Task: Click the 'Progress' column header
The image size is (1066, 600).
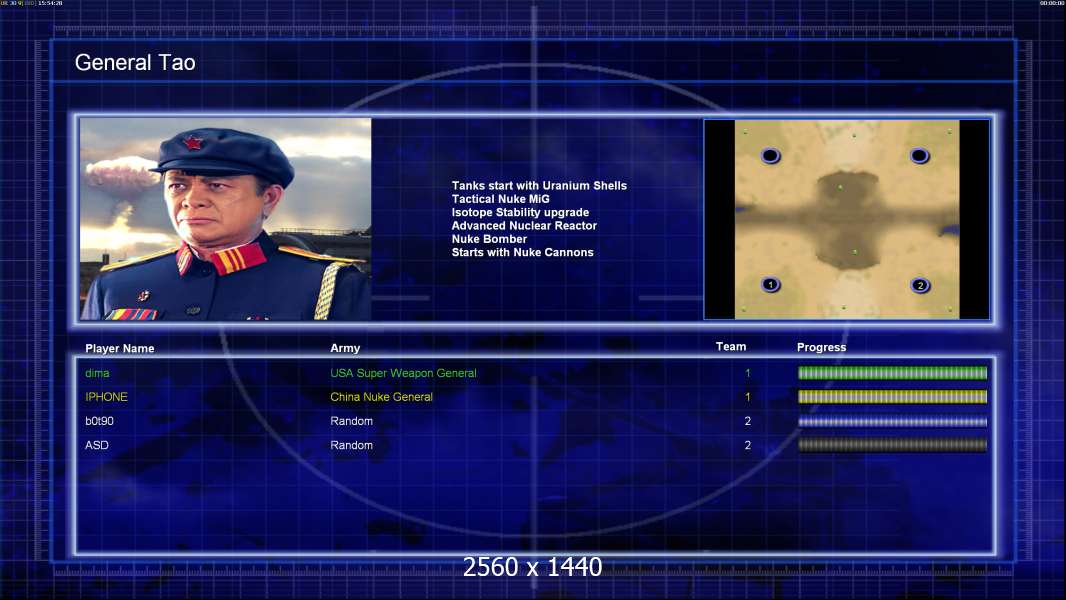Action: coord(821,347)
